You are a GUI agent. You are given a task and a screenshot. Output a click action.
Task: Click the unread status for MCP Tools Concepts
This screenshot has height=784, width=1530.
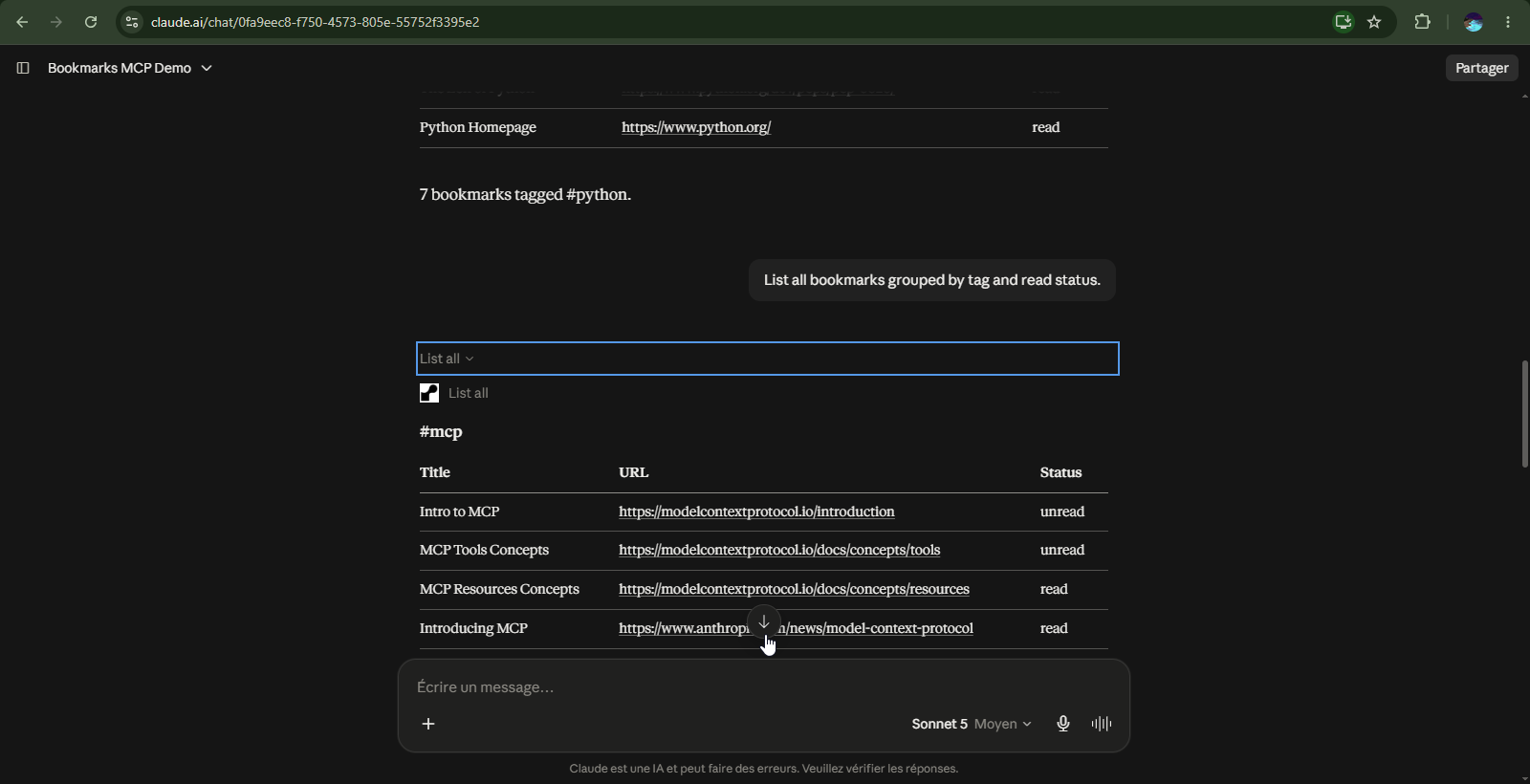point(1062,550)
